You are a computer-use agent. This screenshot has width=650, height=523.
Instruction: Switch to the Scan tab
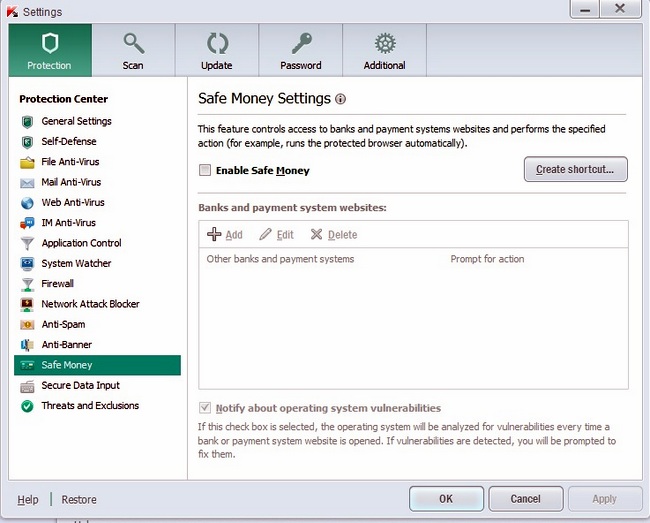(133, 50)
